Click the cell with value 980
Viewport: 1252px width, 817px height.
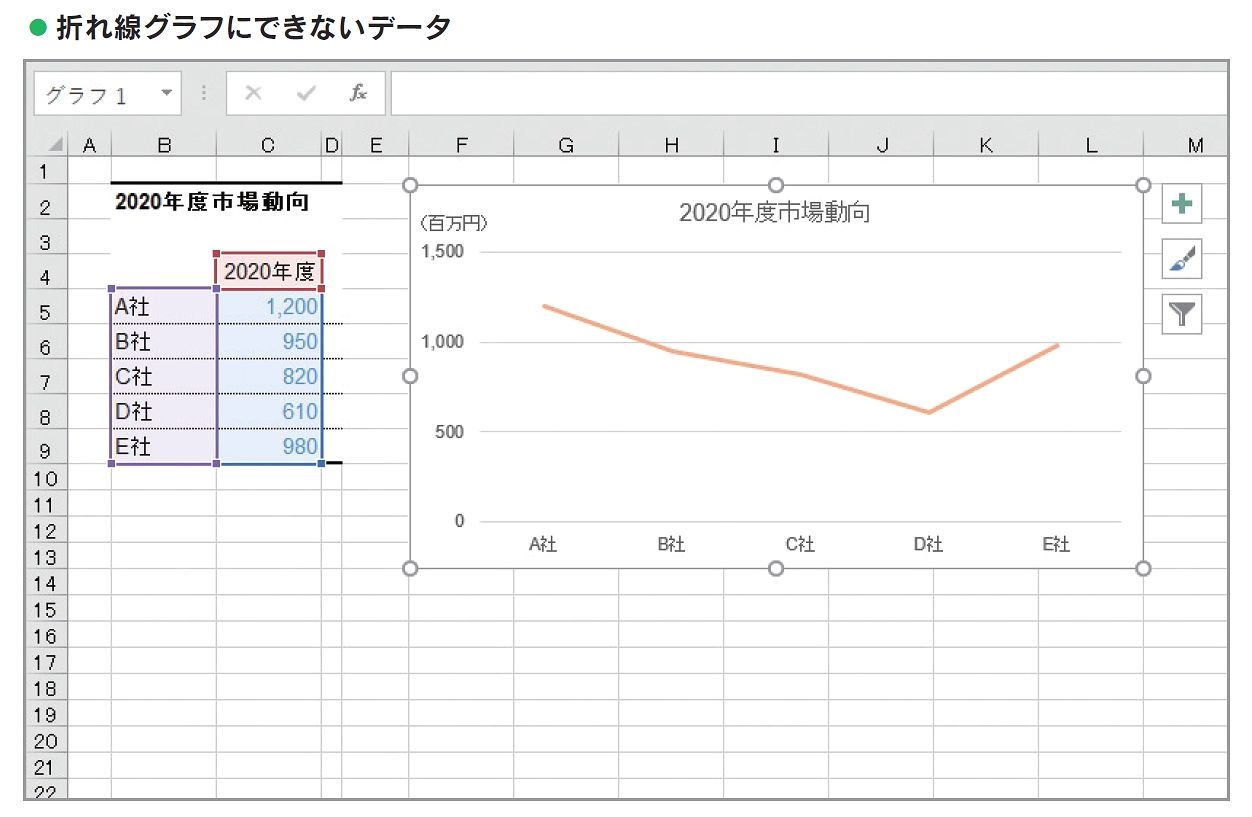click(269, 446)
